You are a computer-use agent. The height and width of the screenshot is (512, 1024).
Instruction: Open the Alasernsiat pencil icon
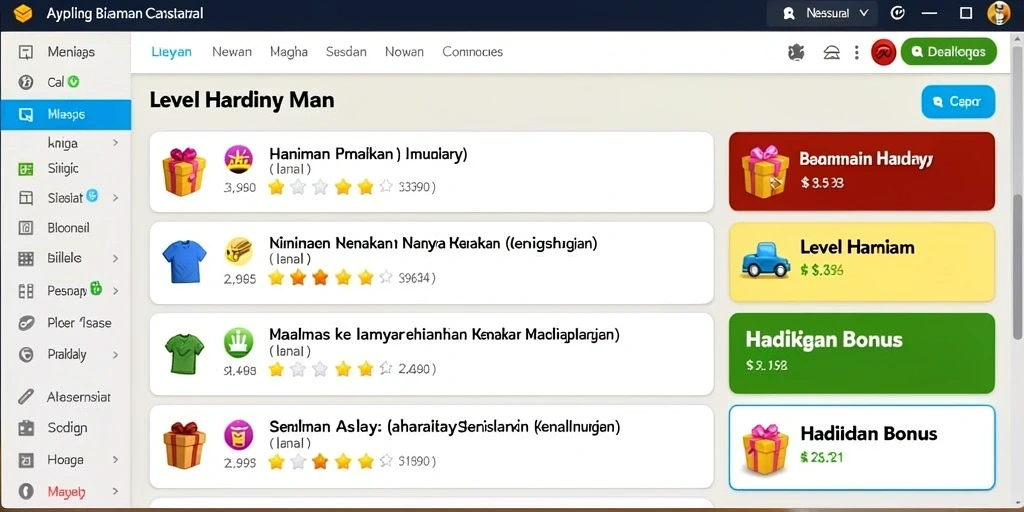(x=25, y=396)
